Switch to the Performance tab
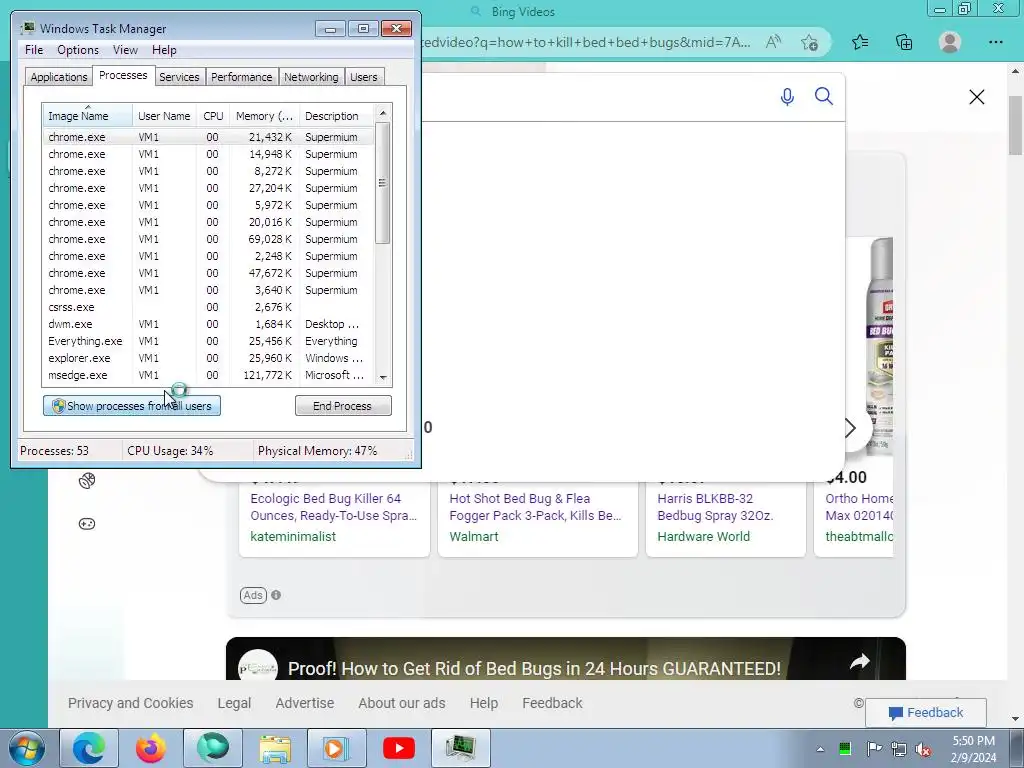 [x=241, y=76]
